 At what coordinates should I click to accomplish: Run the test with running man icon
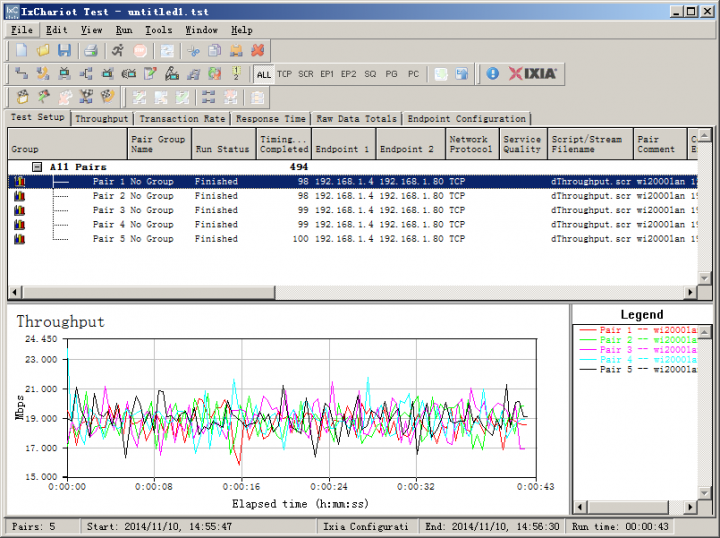point(118,50)
